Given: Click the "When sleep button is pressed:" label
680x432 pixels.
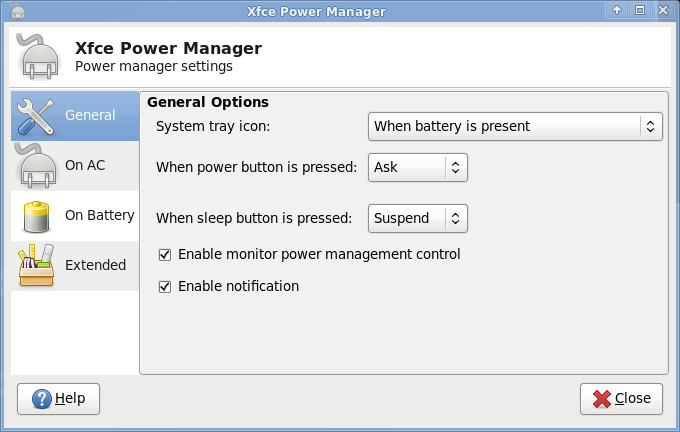Looking at the screenshot, I should (x=254, y=218).
